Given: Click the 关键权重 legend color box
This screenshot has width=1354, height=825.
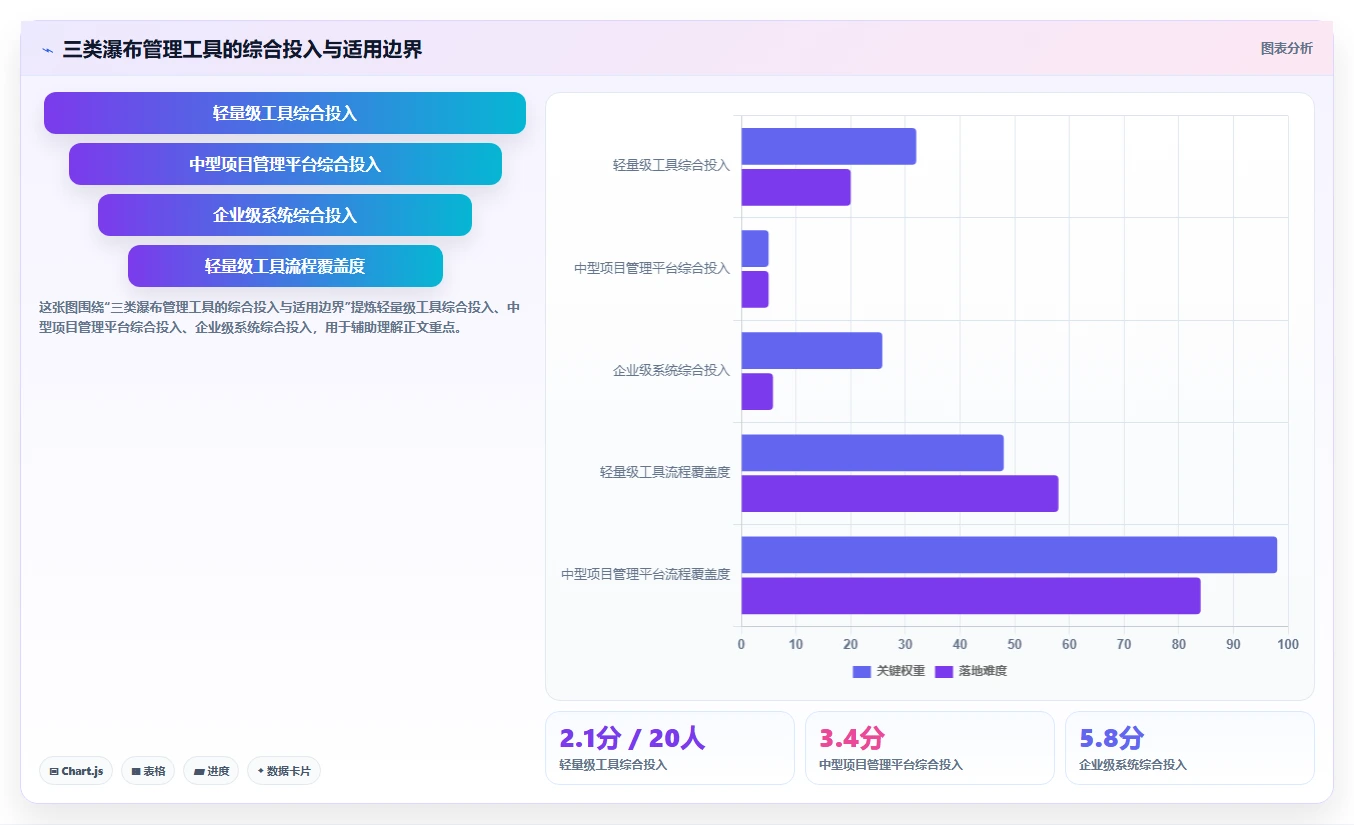Looking at the screenshot, I should tap(862, 672).
